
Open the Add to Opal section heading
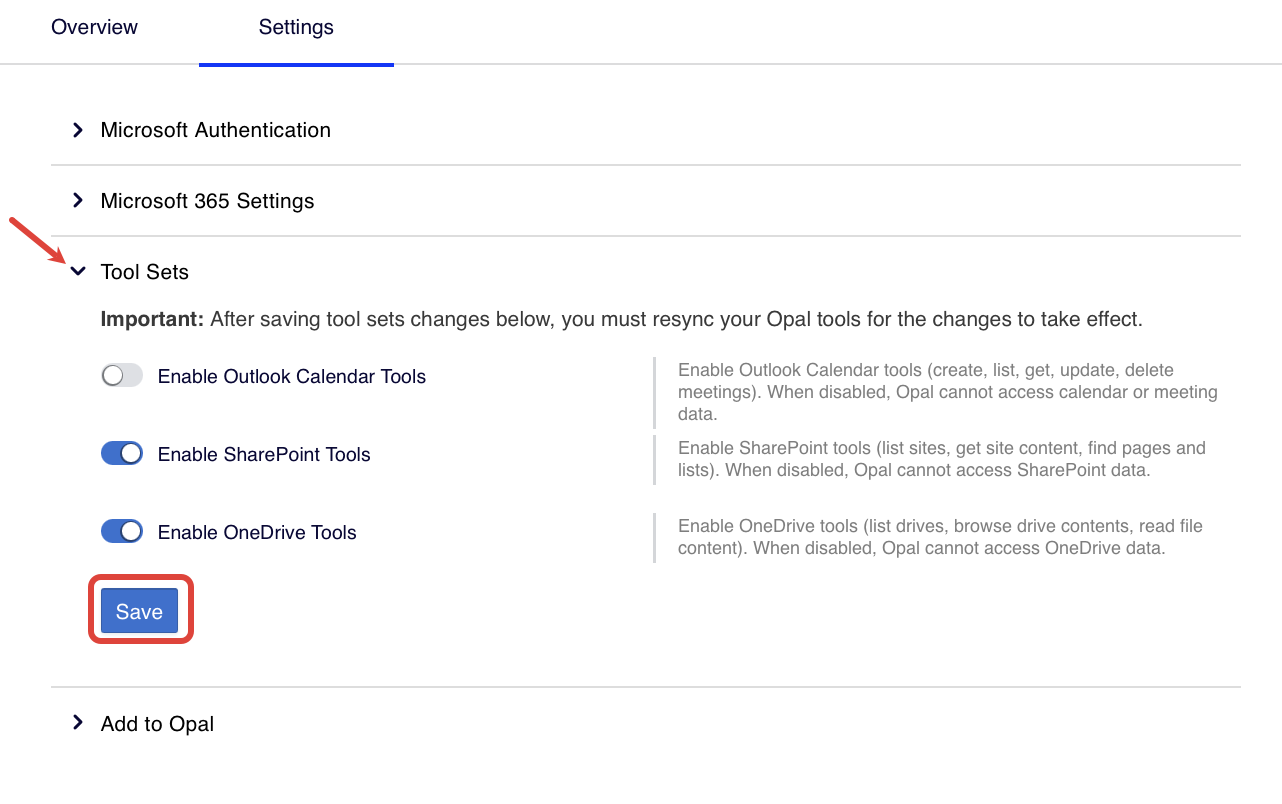(x=157, y=724)
